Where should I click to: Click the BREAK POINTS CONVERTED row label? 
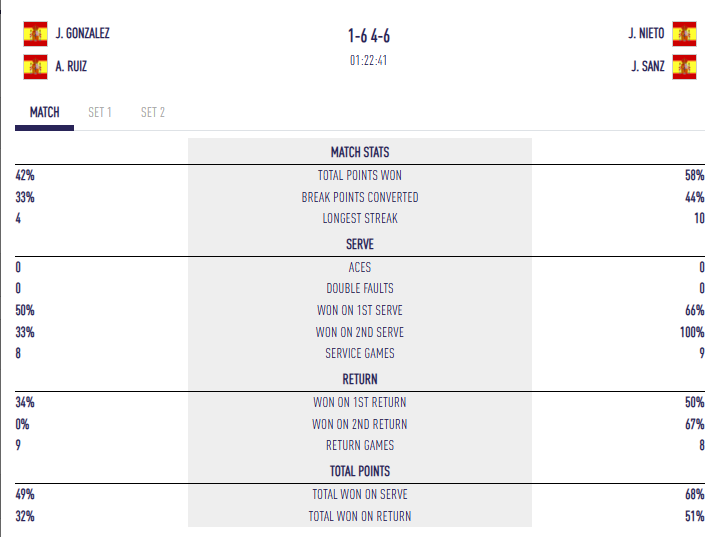(x=360, y=197)
